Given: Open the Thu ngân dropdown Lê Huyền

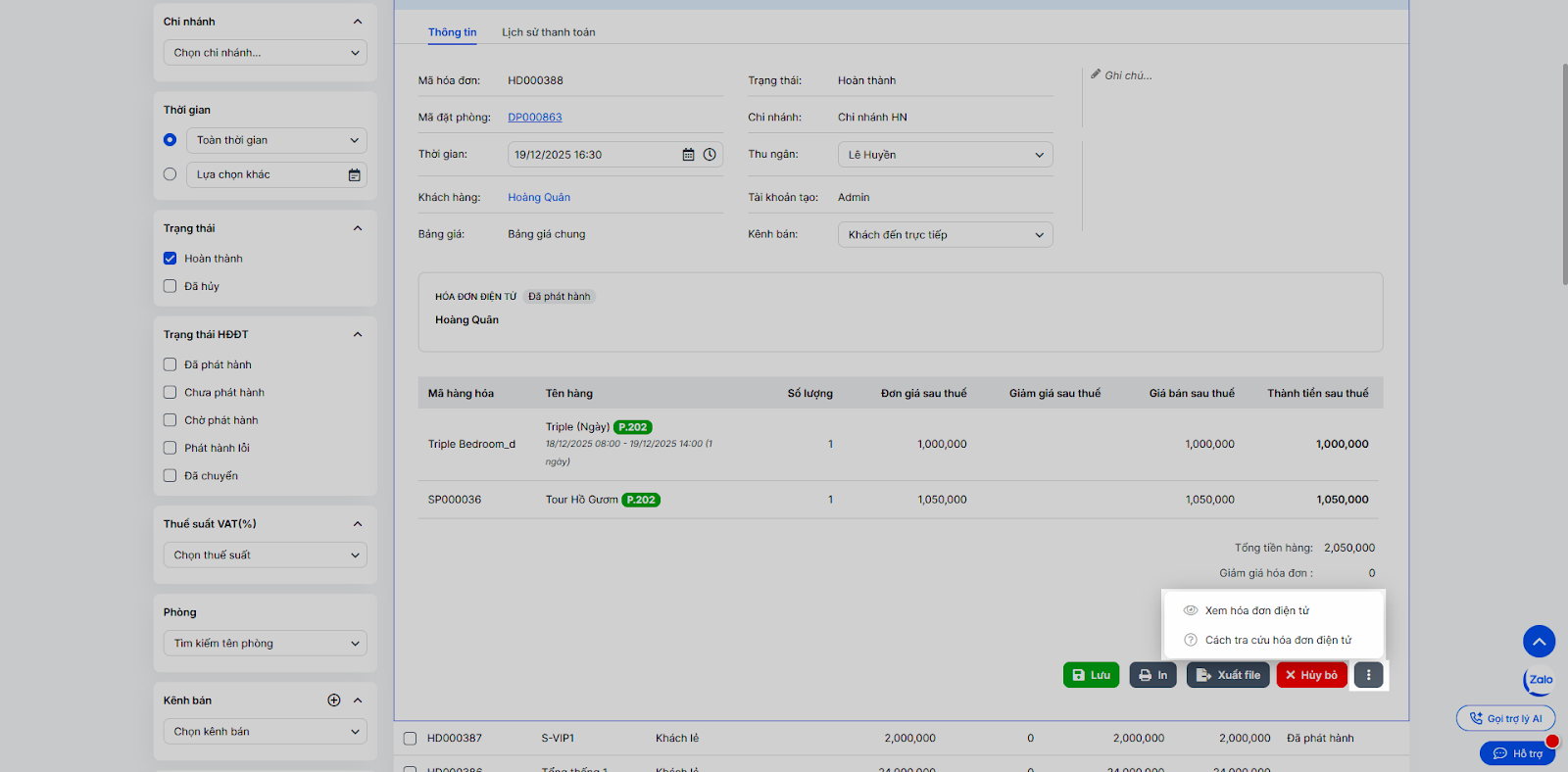Looking at the screenshot, I should click(x=945, y=155).
